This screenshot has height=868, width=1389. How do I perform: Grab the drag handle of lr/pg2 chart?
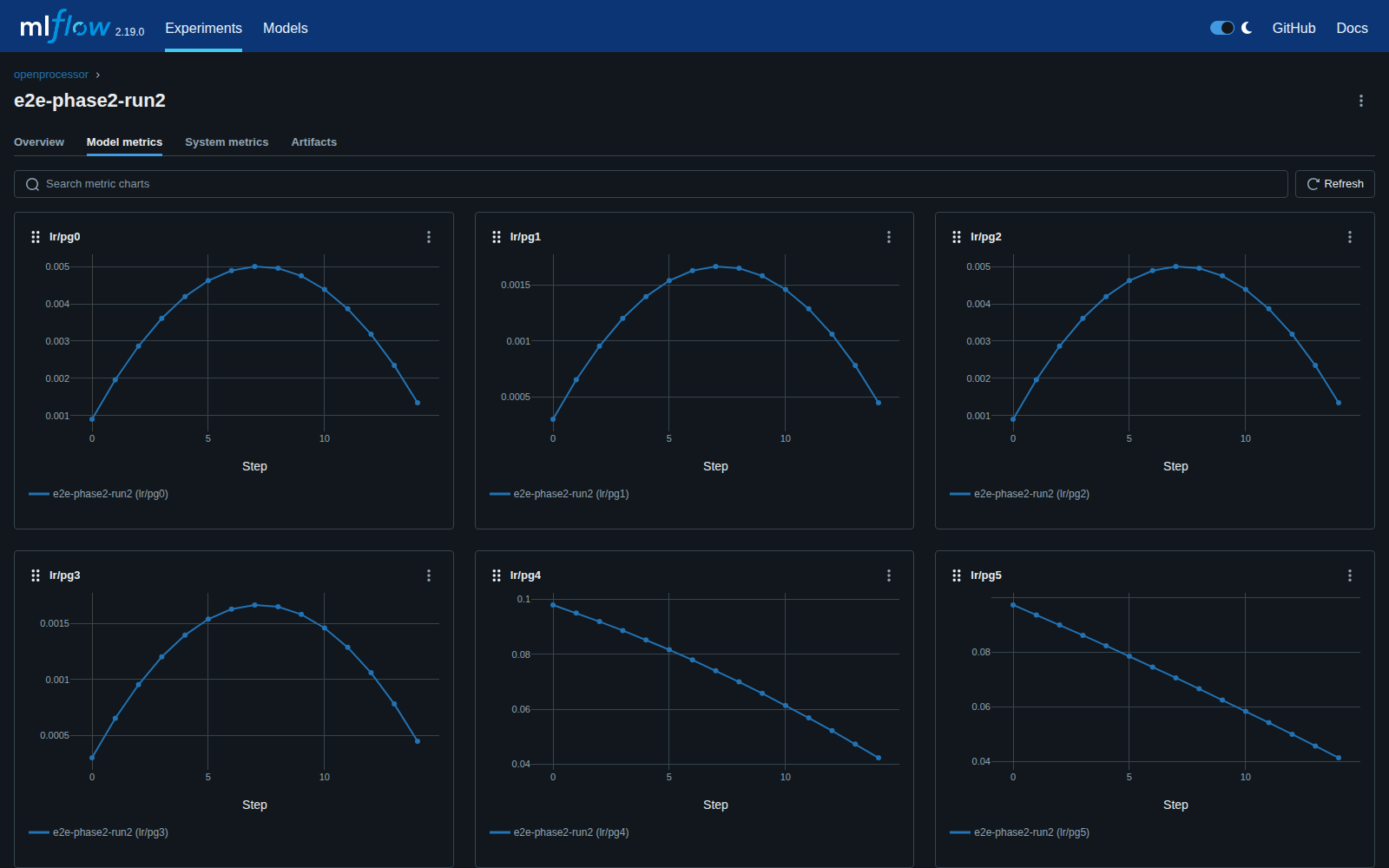[957, 237]
